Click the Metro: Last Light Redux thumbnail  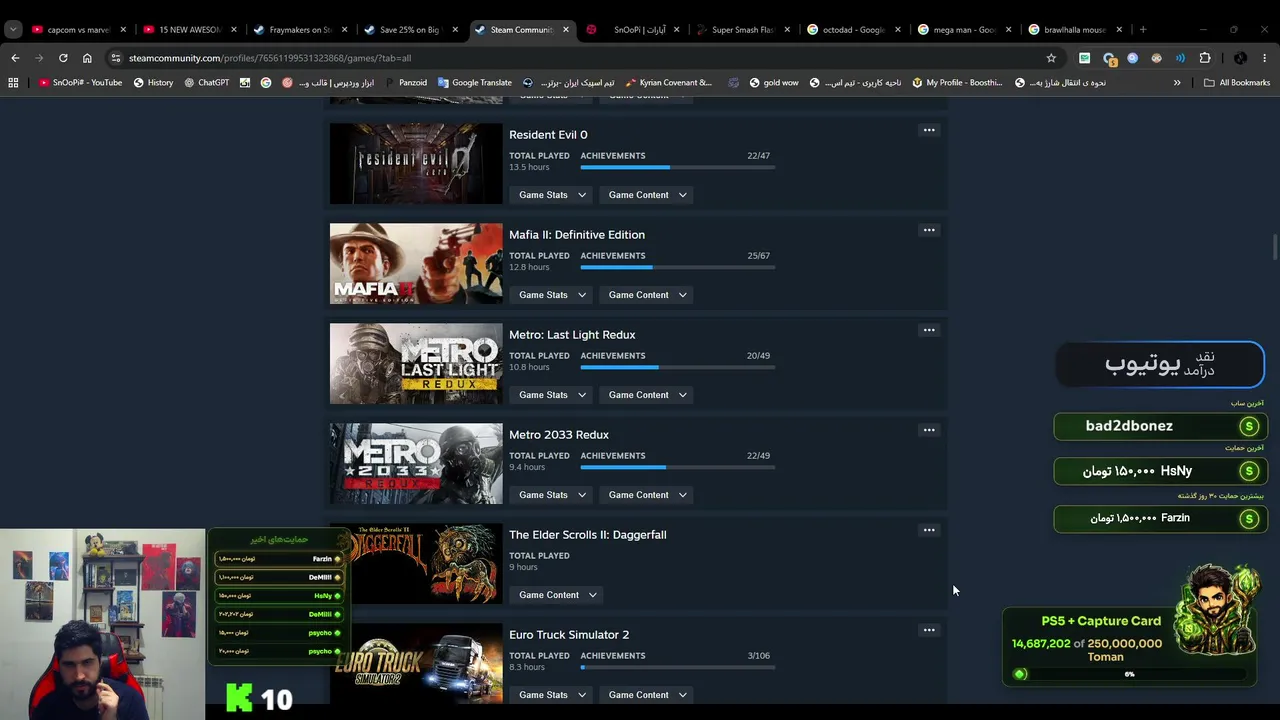(x=416, y=364)
